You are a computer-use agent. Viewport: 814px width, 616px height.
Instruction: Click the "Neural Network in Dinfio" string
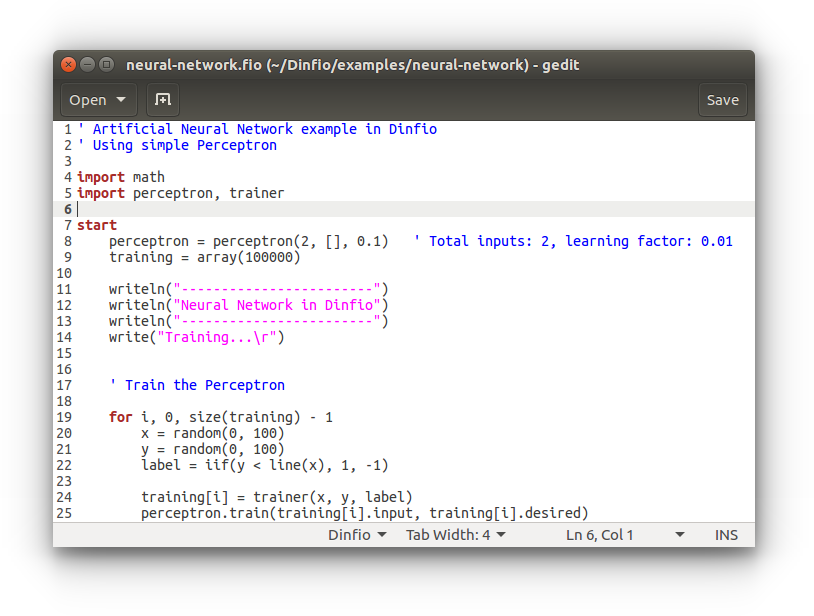click(x=277, y=305)
